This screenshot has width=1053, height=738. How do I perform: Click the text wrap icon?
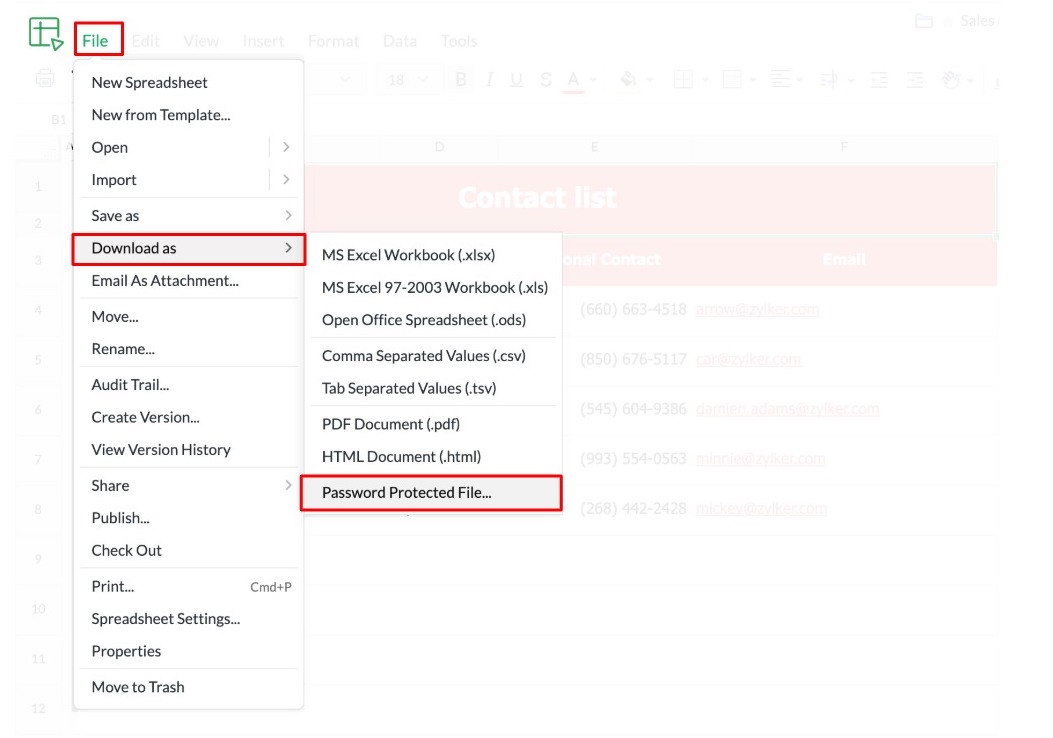tap(829, 80)
